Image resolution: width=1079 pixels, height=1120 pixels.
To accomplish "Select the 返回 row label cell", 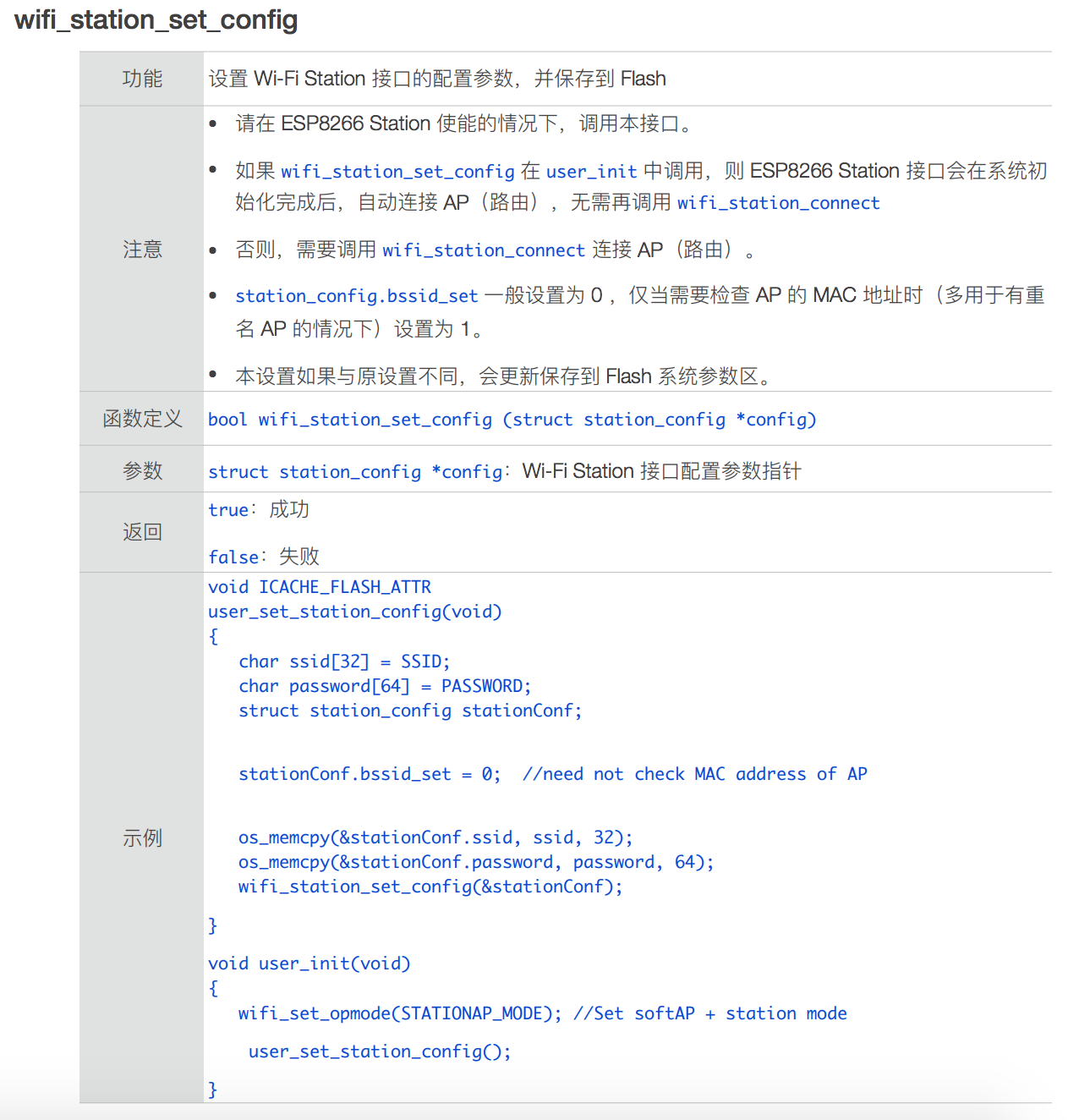I will click(x=142, y=532).
